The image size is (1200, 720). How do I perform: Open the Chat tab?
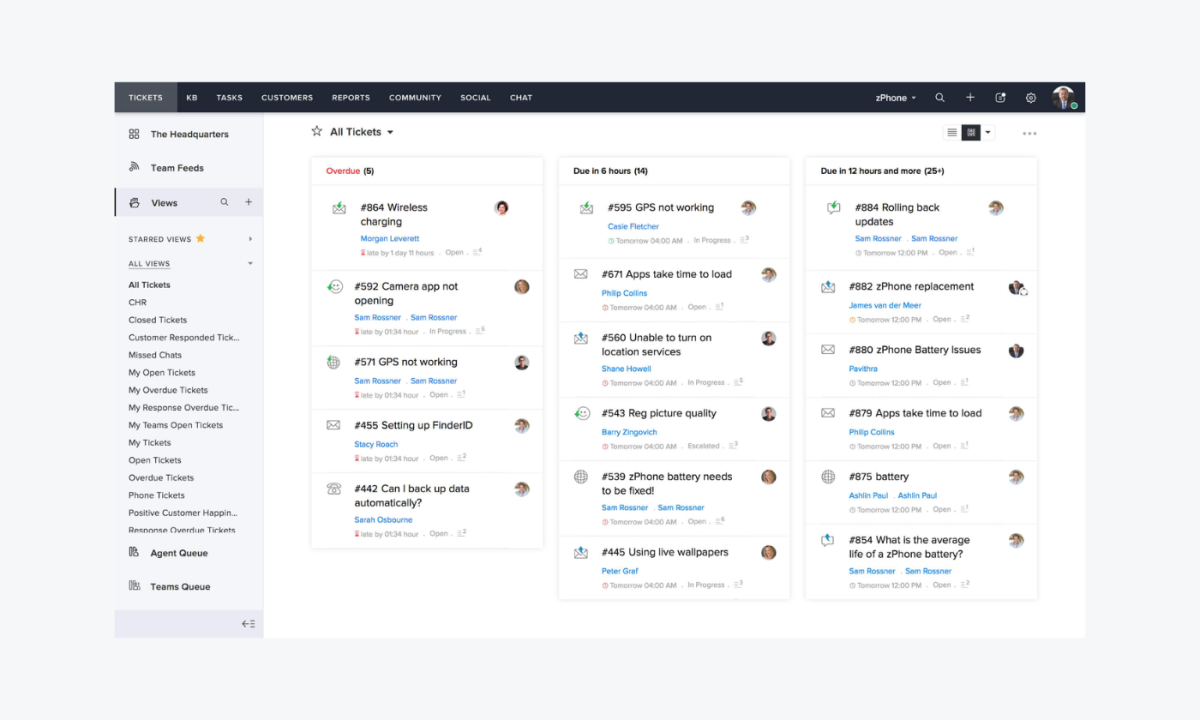pos(521,98)
